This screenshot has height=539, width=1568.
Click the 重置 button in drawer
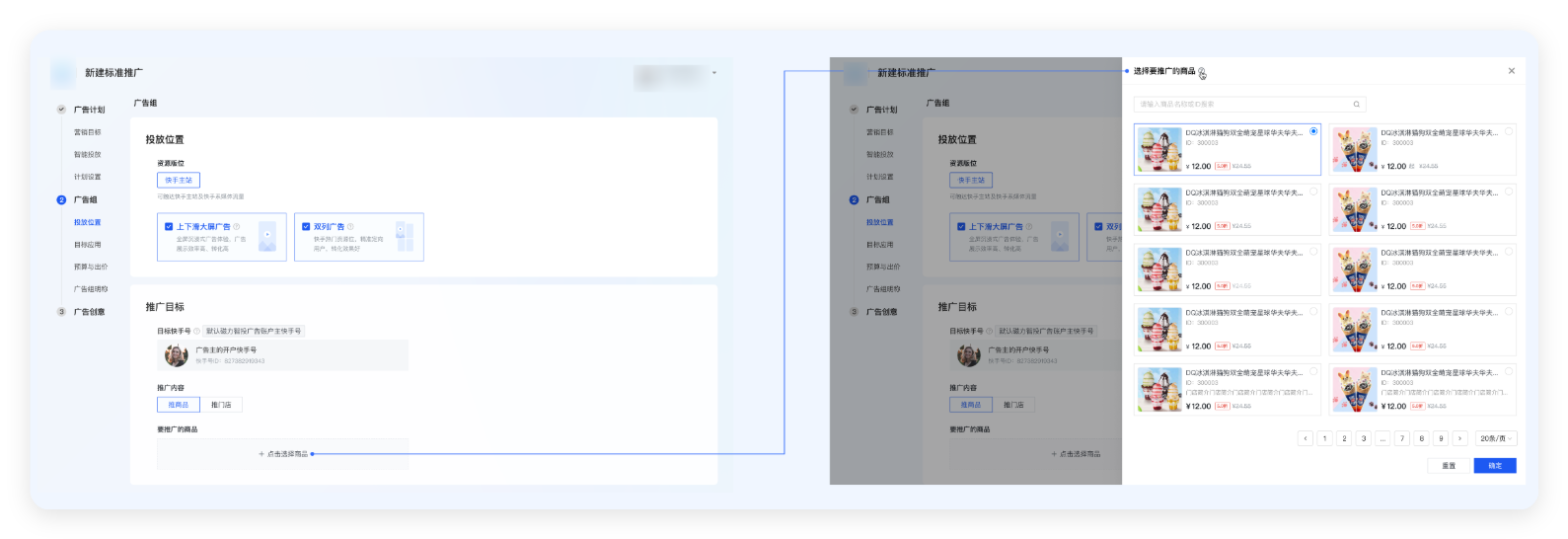point(1449,466)
